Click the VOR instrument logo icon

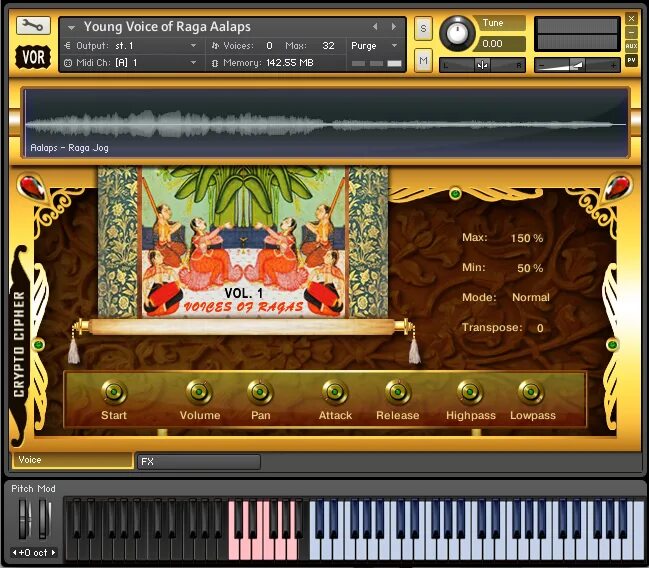coord(33,57)
